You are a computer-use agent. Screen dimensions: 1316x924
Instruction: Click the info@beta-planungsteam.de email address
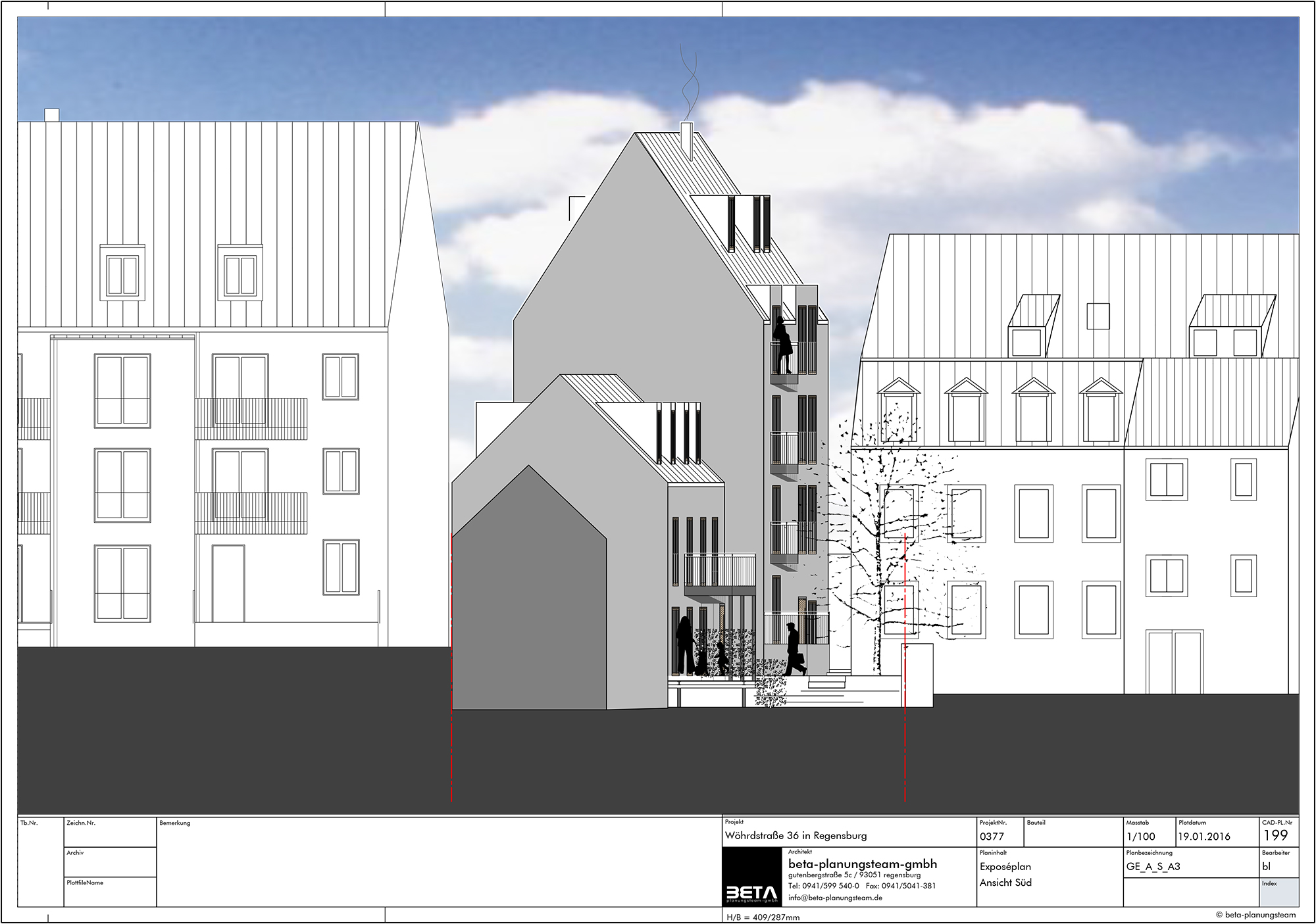835,898
